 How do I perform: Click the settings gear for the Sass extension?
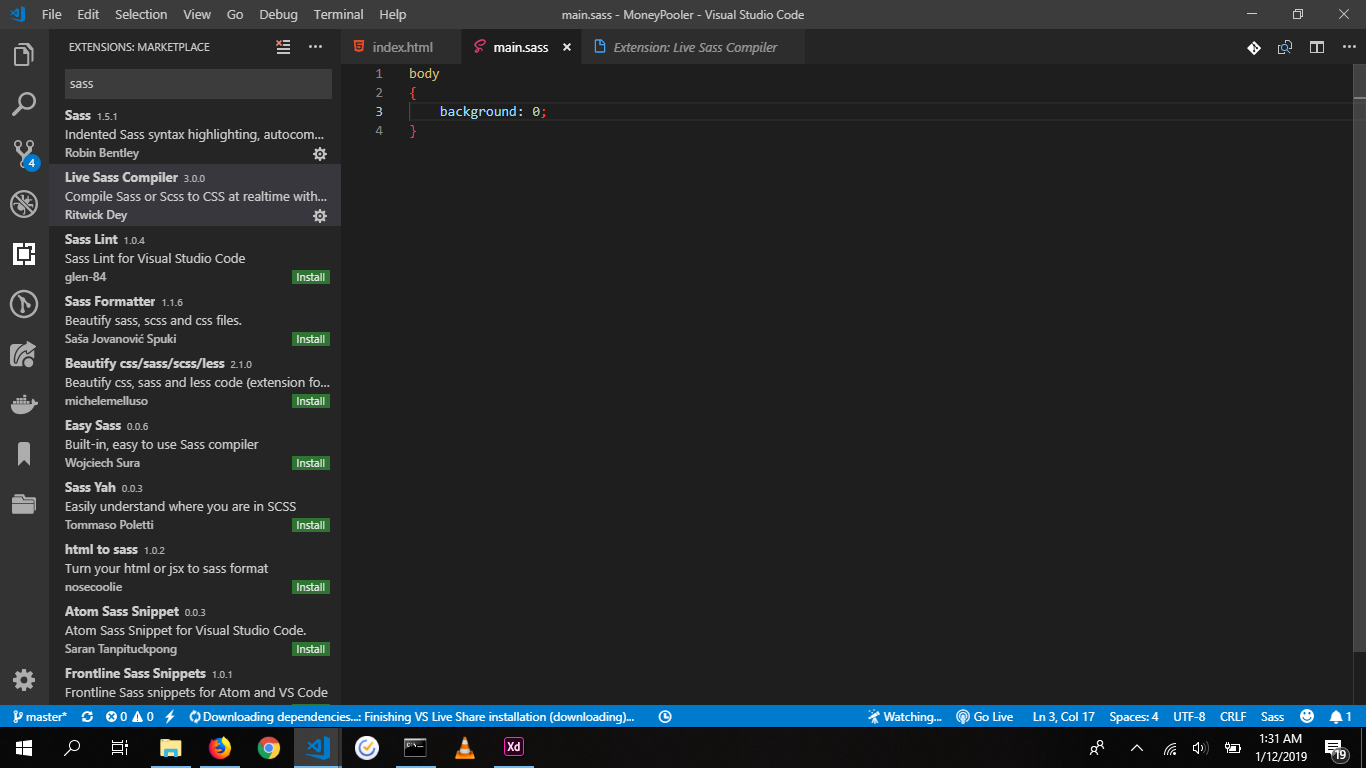[x=319, y=154]
